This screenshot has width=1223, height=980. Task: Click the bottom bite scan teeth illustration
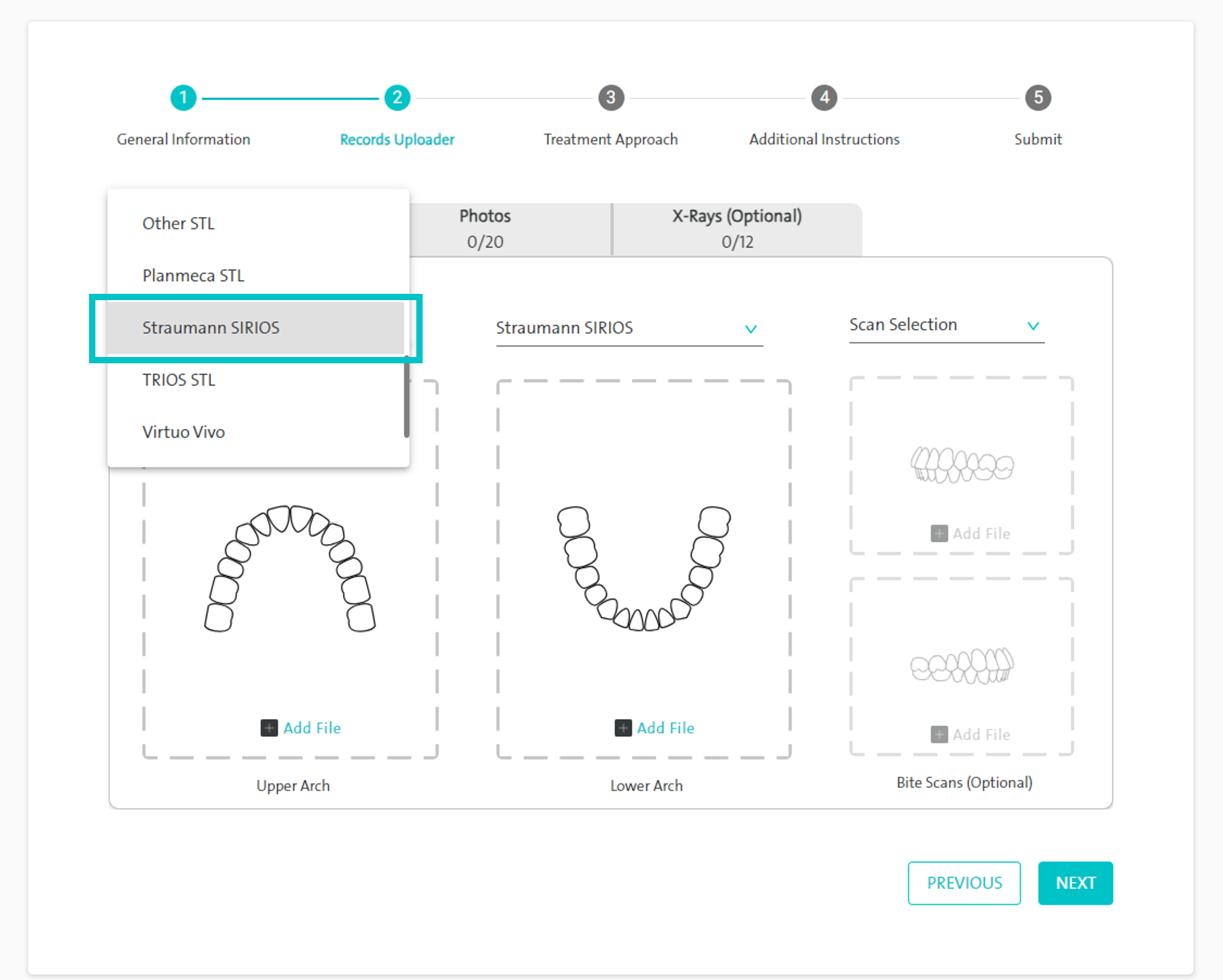961,666
